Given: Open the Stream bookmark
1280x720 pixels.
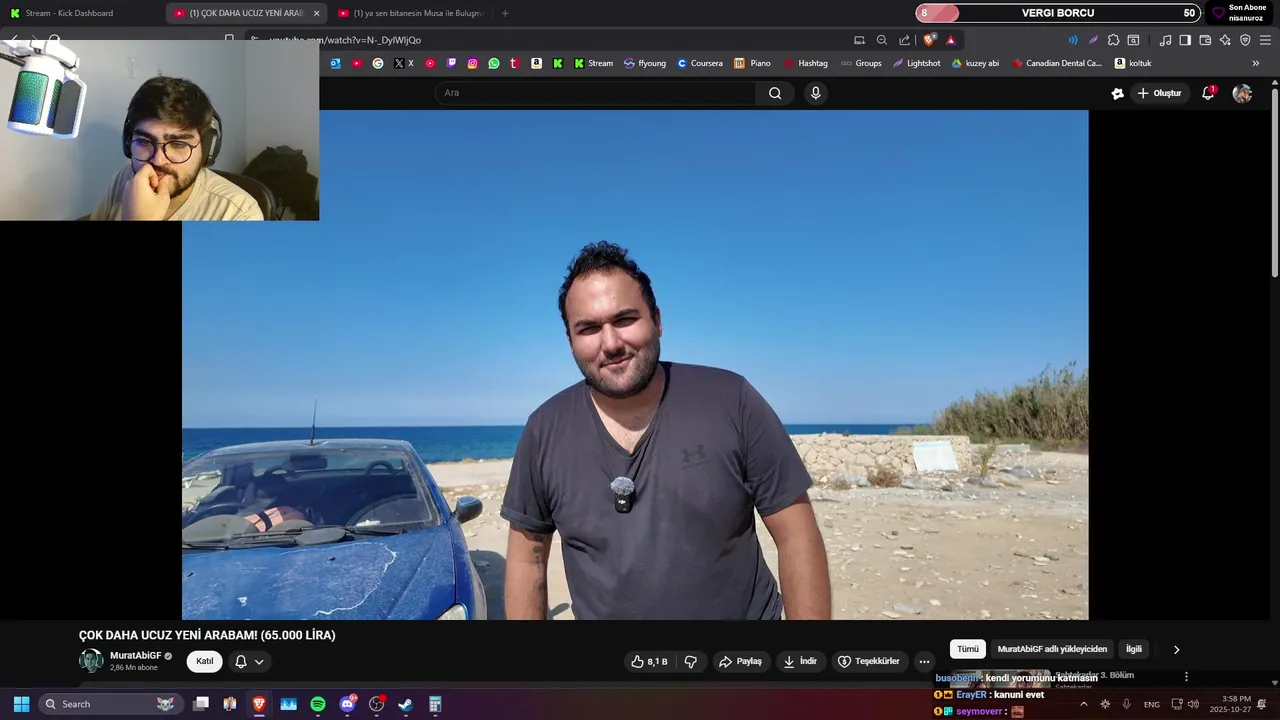Looking at the screenshot, I should (594, 63).
